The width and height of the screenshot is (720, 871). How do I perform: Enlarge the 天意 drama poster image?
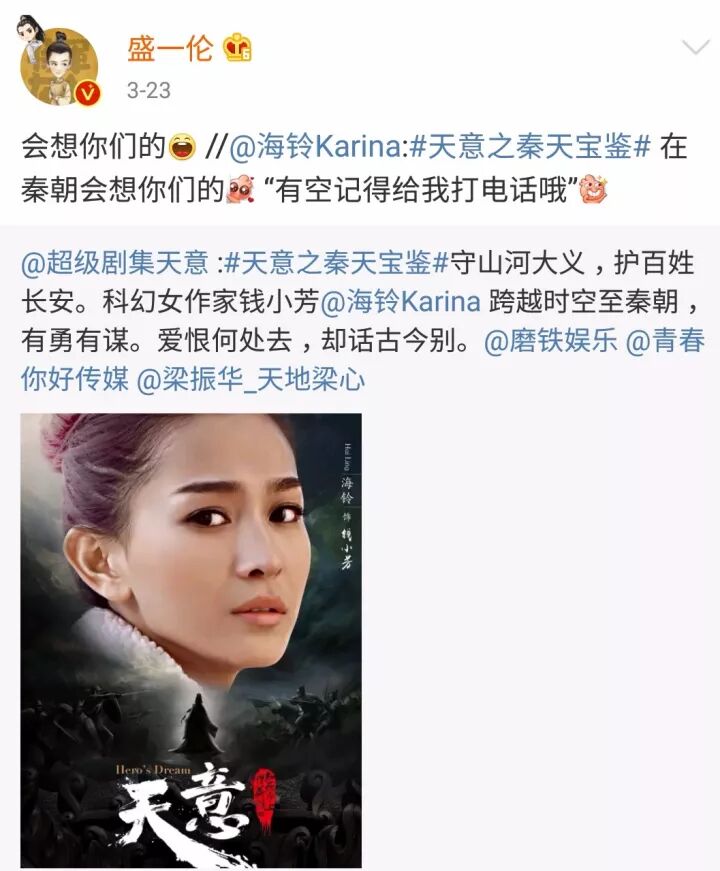pyautogui.click(x=191, y=640)
